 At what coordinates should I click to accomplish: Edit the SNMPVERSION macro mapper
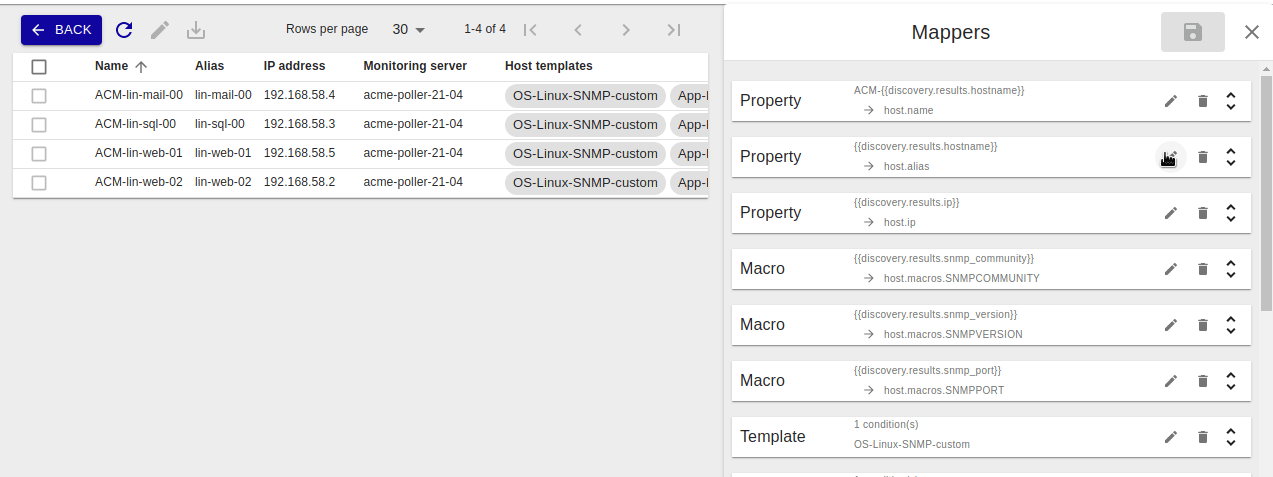coord(1171,325)
